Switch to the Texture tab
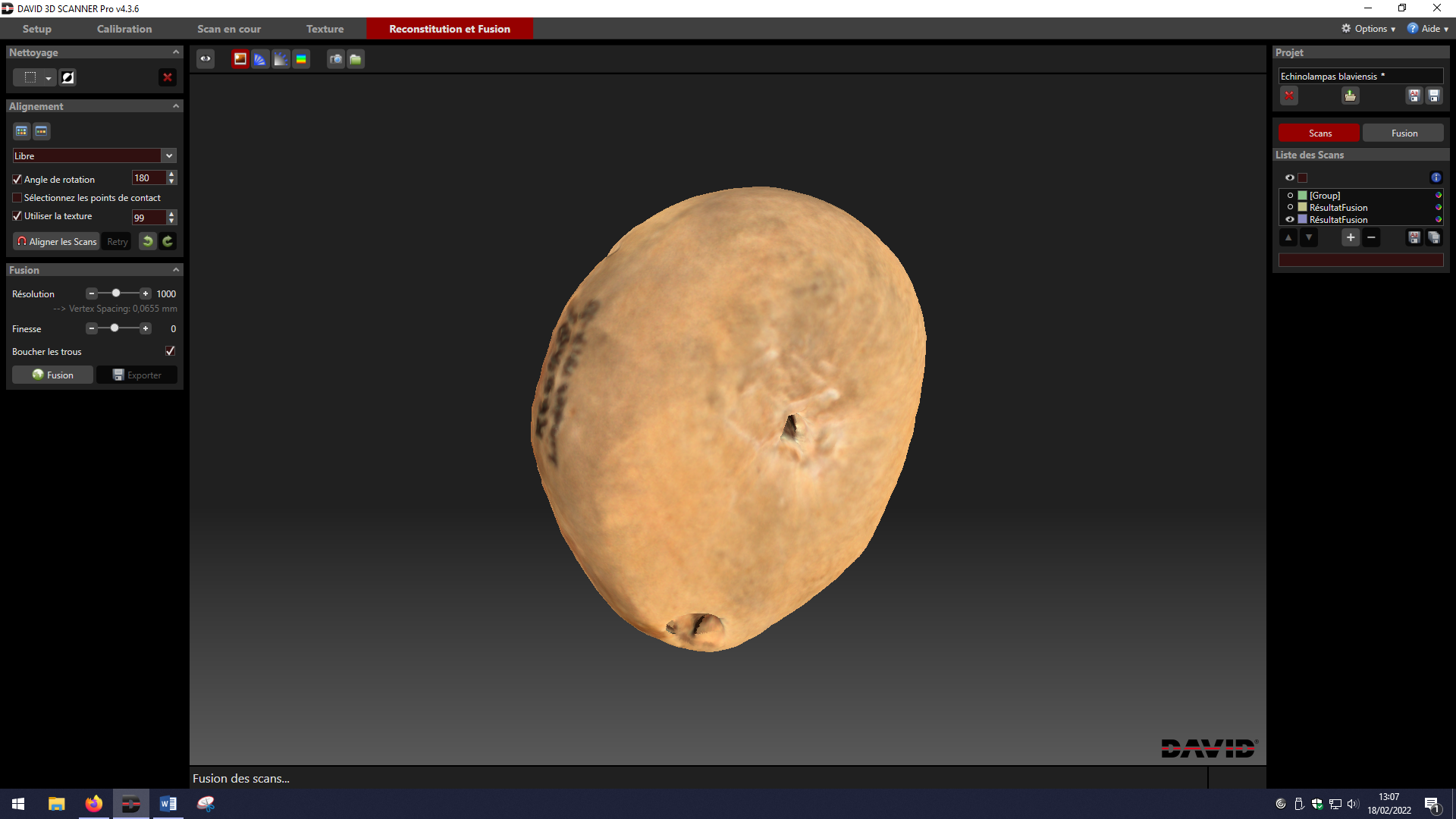This screenshot has height=819, width=1456. [x=325, y=29]
